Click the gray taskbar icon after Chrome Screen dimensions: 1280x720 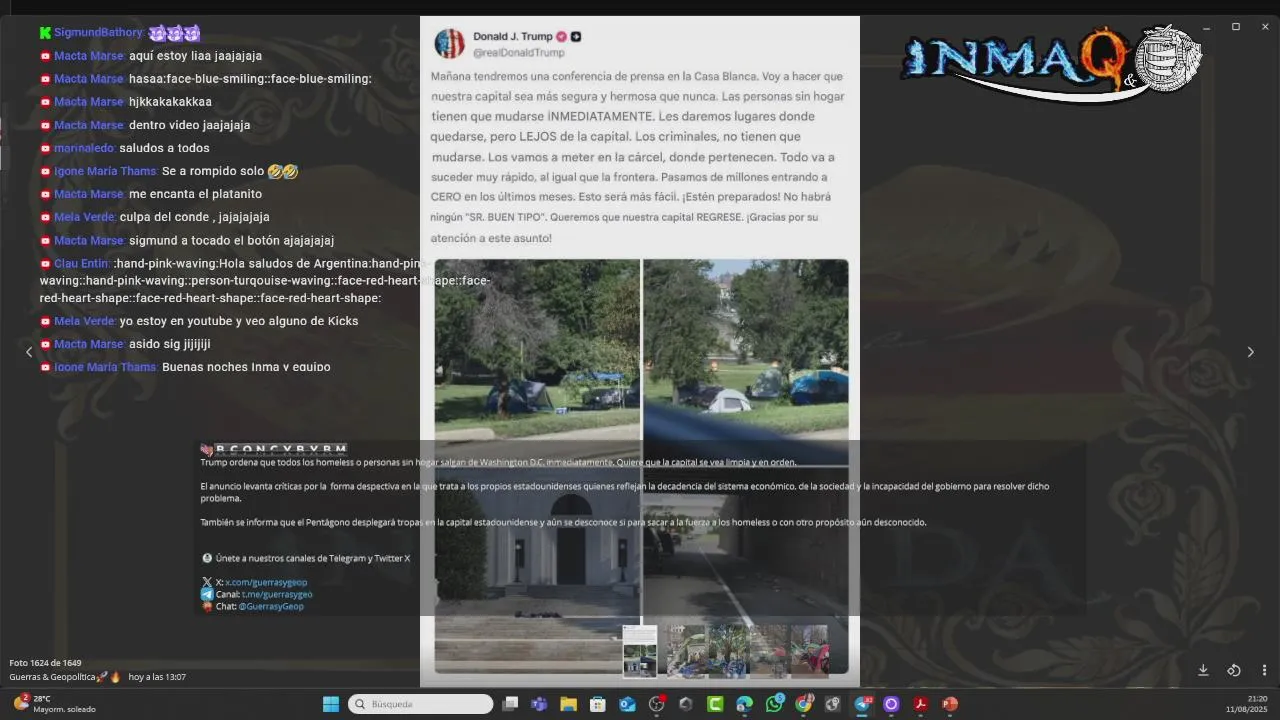pos(832,704)
